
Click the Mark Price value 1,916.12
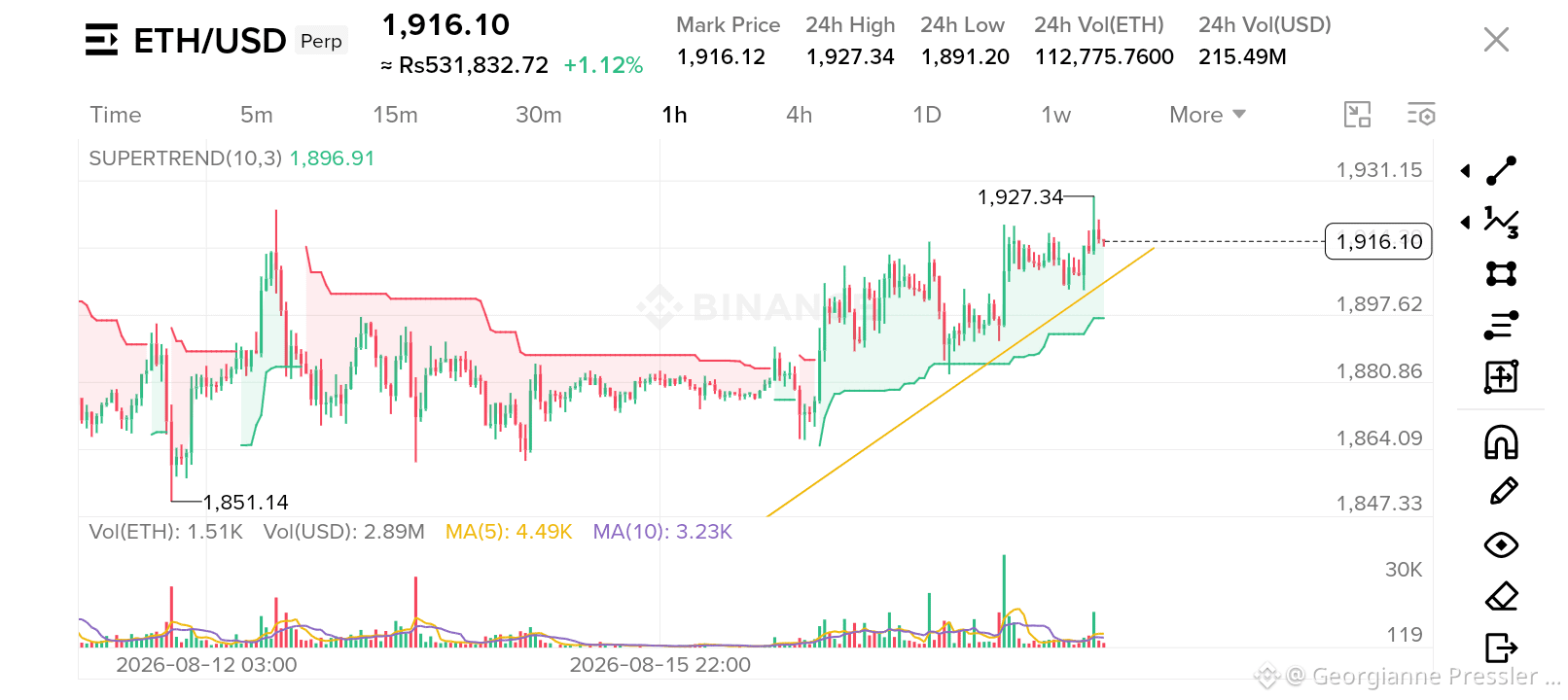[x=722, y=57]
